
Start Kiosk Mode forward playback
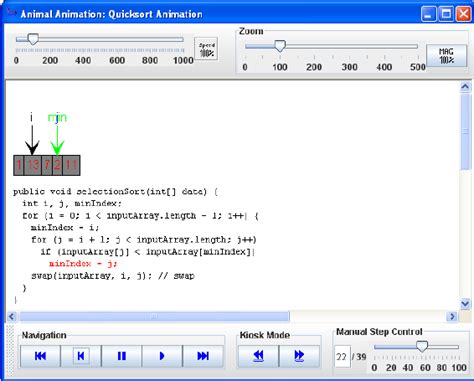[299, 356]
